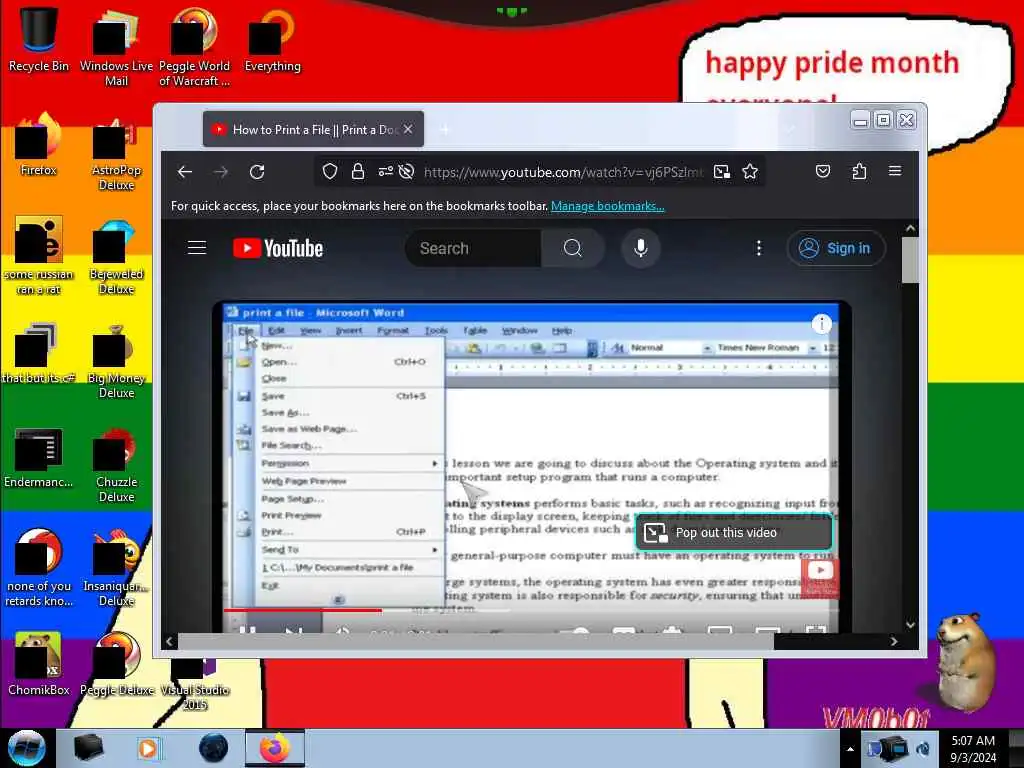The image size is (1024, 768).
Task: Sign in to YouTube
Action: click(x=836, y=248)
